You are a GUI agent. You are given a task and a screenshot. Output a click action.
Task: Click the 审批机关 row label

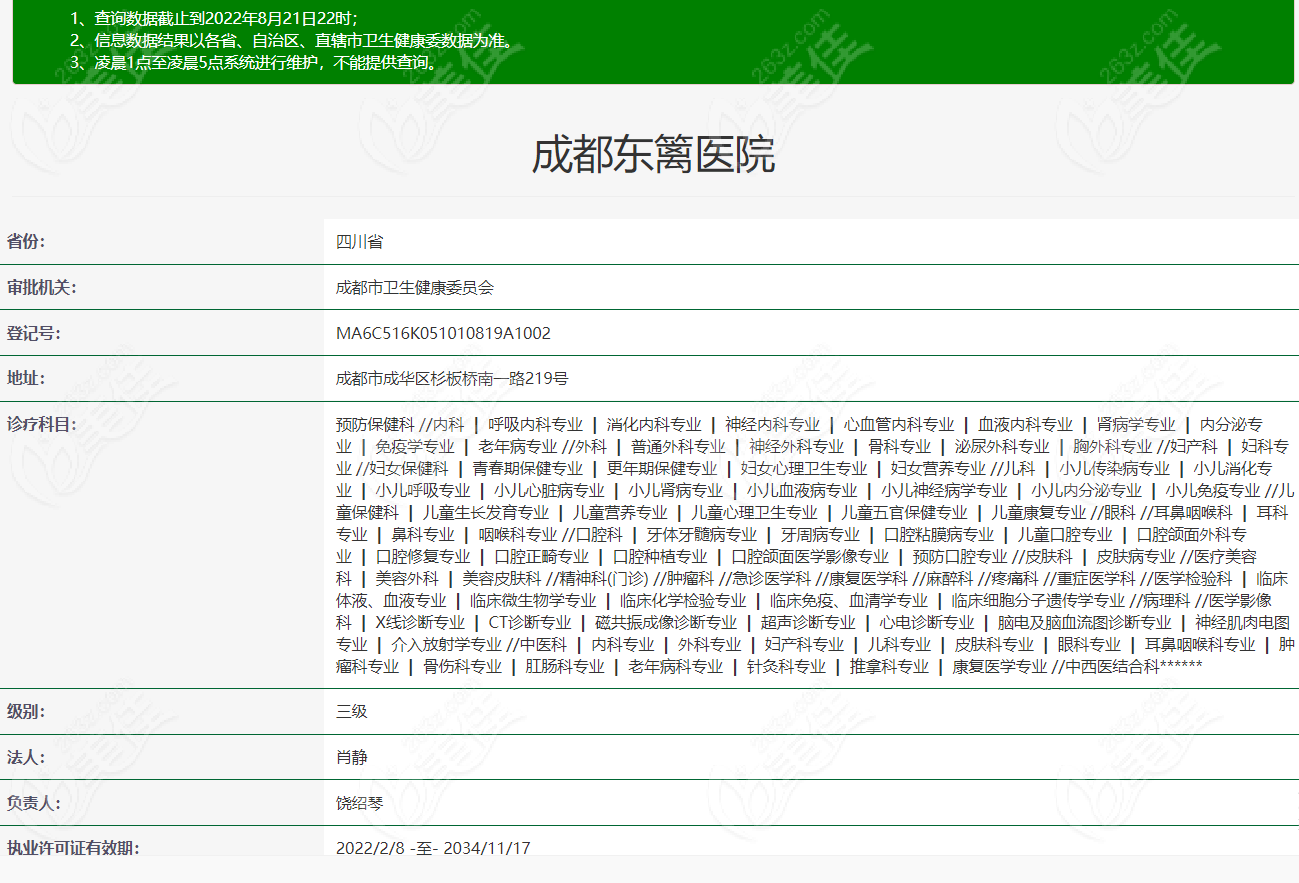[42, 287]
